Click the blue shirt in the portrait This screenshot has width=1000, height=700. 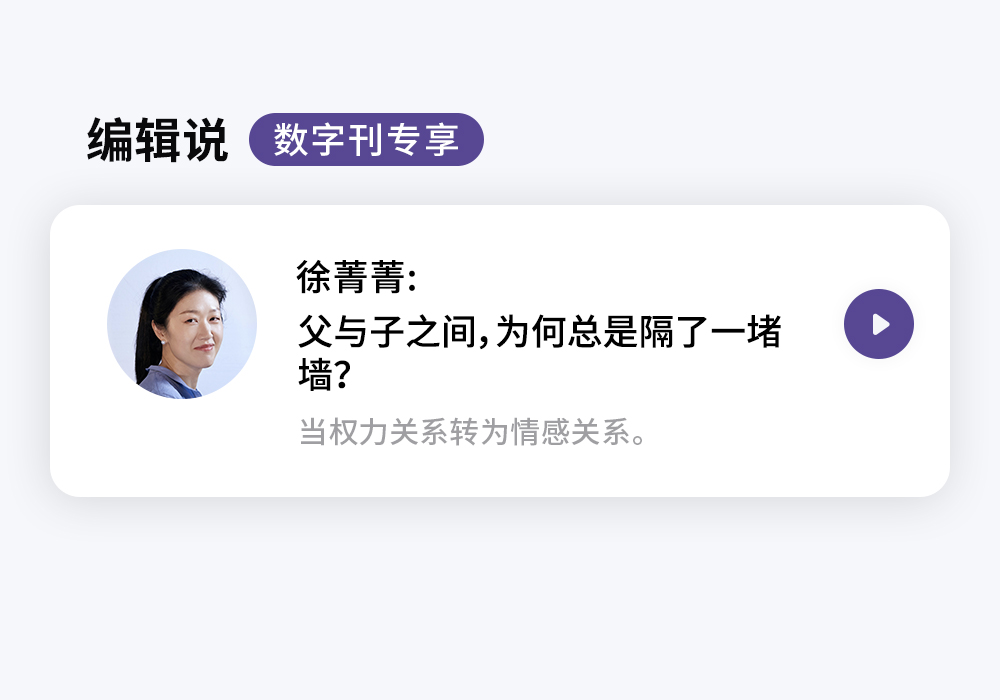pos(167,383)
